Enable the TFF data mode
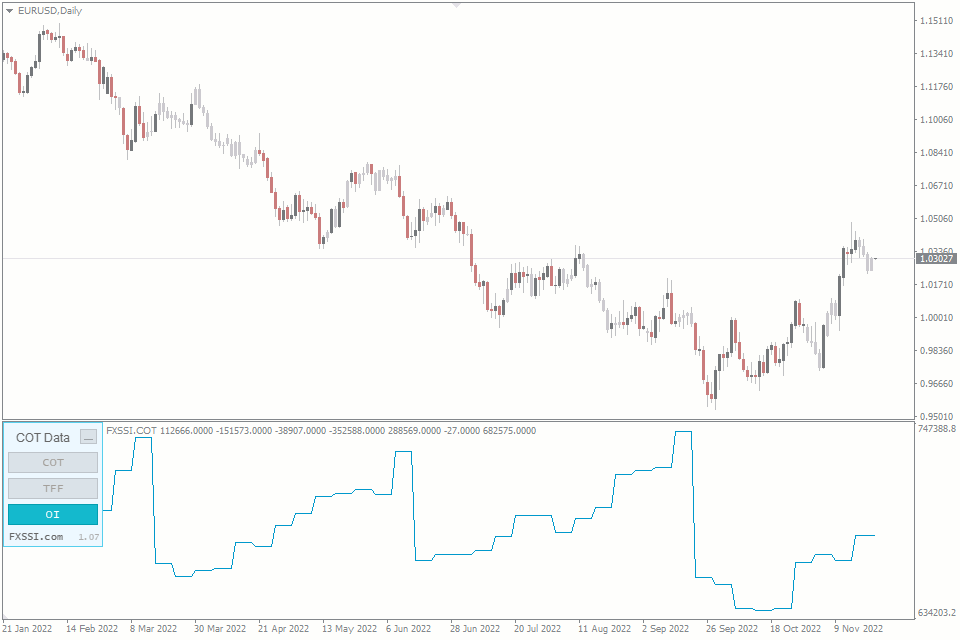 coord(52,488)
